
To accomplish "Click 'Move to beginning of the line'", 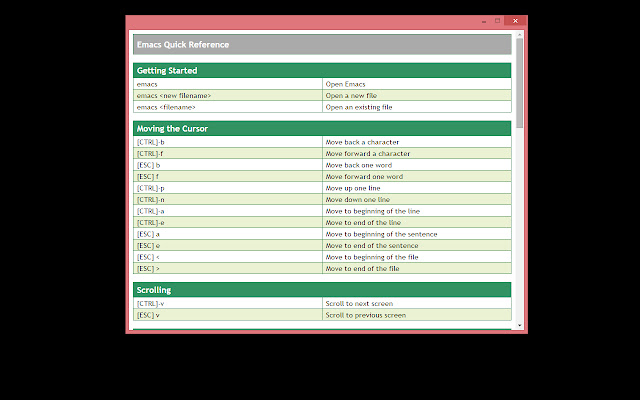I will pyautogui.click(x=373, y=211).
